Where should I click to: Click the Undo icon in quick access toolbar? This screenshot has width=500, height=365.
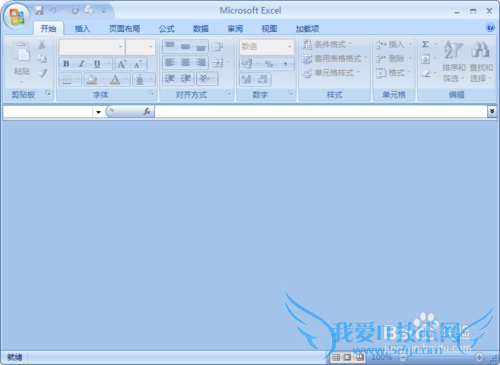53,11
